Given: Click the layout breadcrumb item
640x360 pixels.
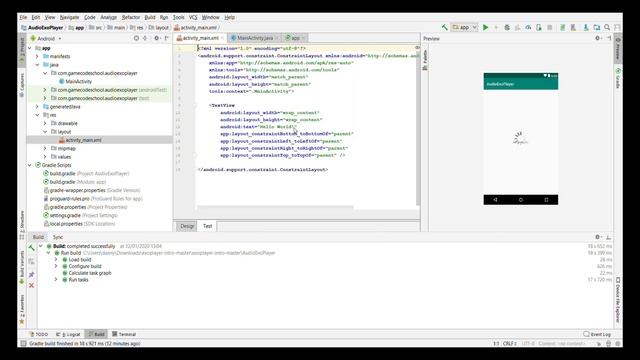Looking at the screenshot, I should (159, 28).
